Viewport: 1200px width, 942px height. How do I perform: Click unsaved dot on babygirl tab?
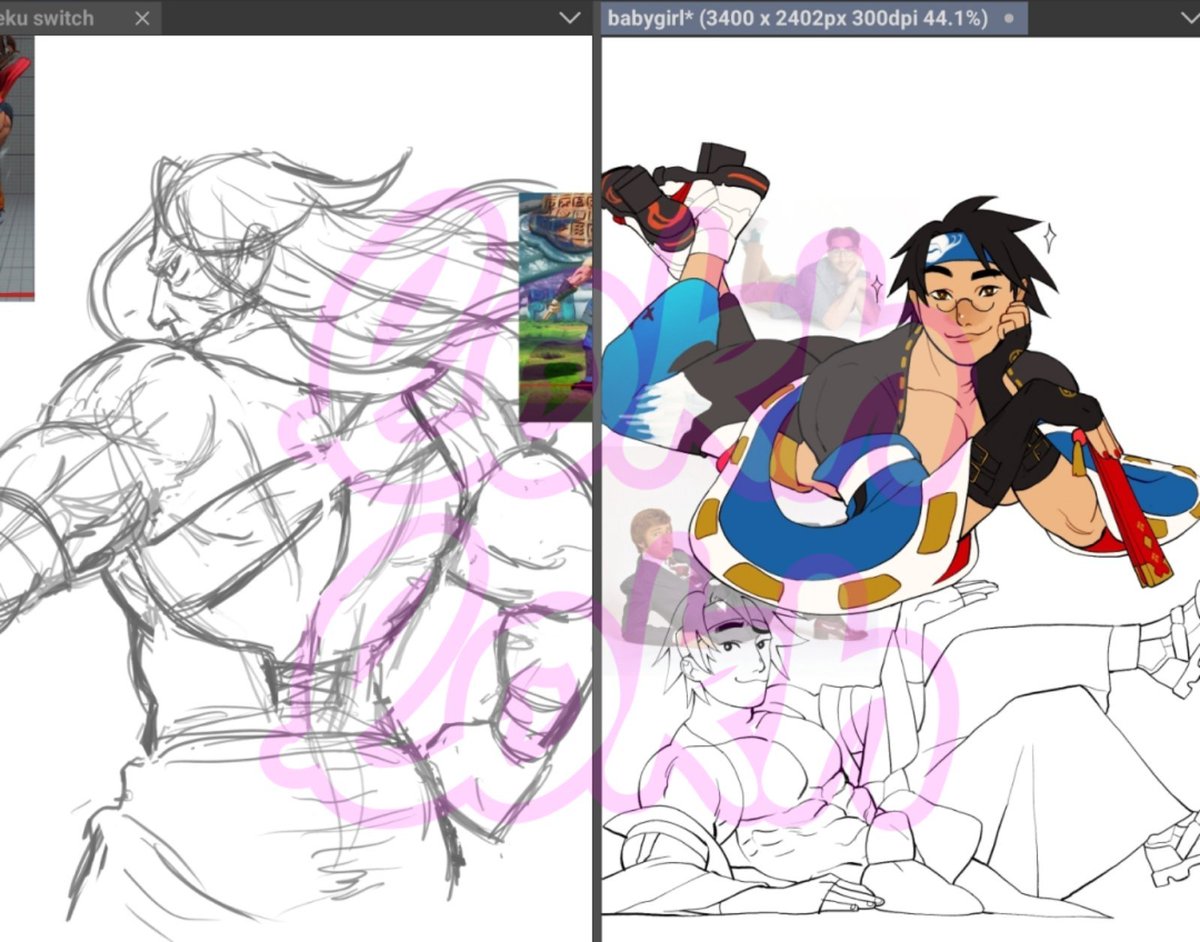(x=1008, y=19)
